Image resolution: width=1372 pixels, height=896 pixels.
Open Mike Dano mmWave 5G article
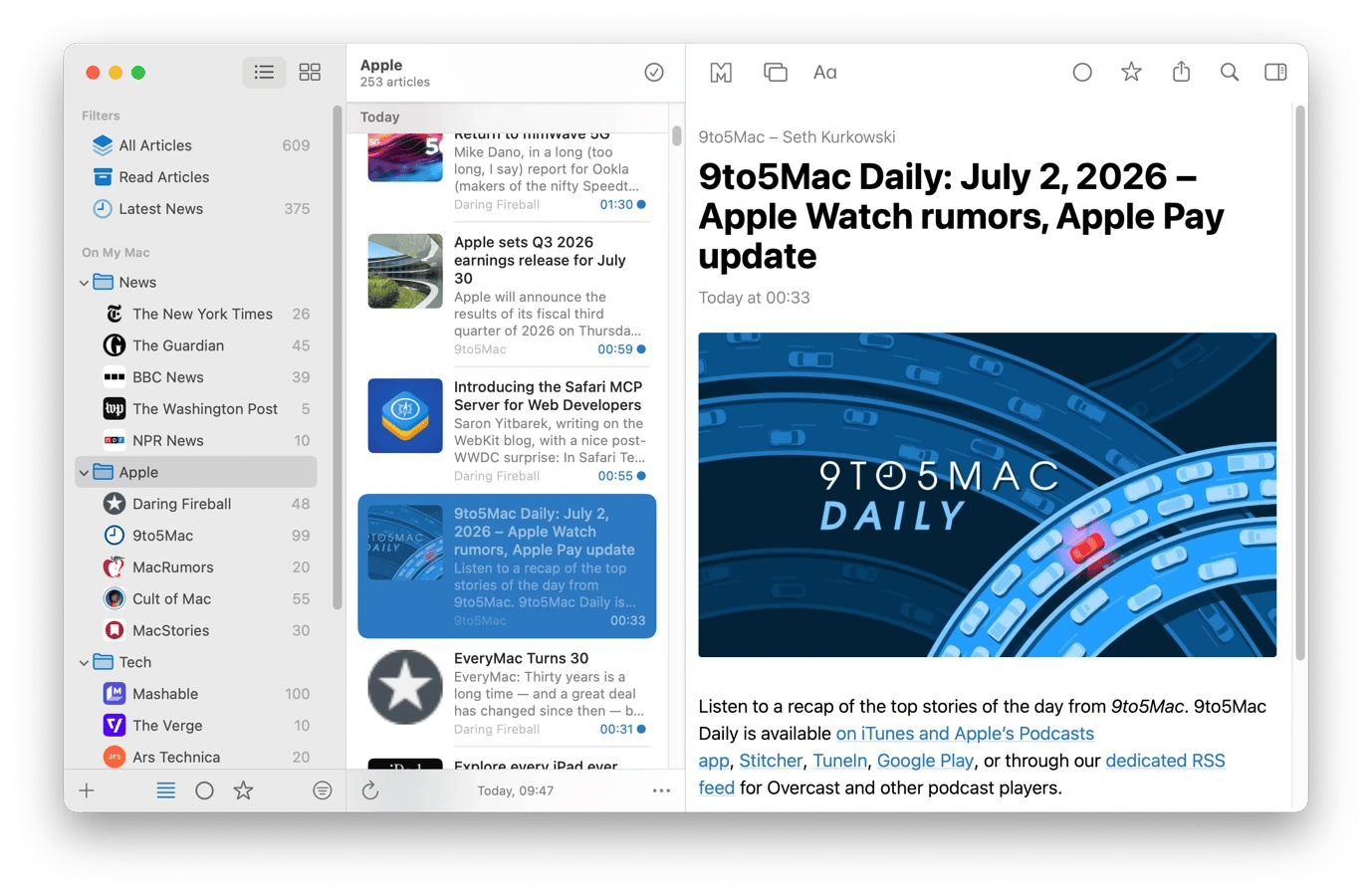(x=507, y=175)
